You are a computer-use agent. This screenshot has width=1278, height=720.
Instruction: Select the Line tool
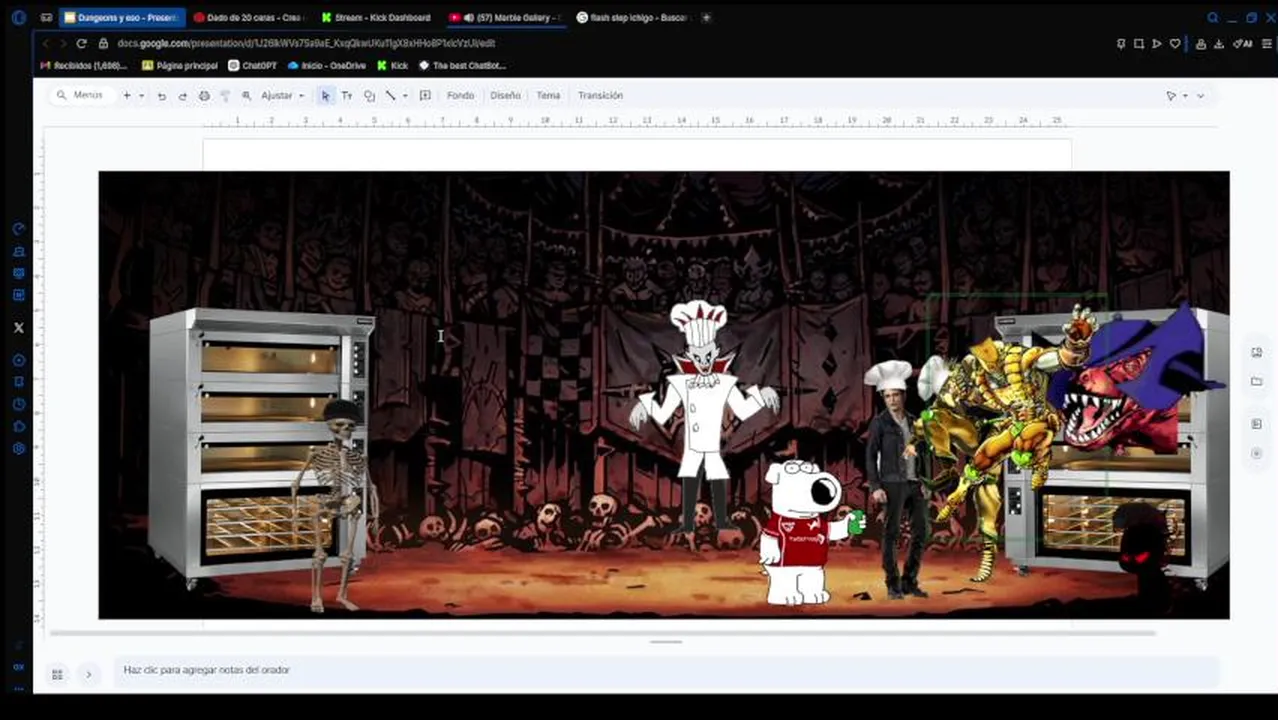coord(390,96)
